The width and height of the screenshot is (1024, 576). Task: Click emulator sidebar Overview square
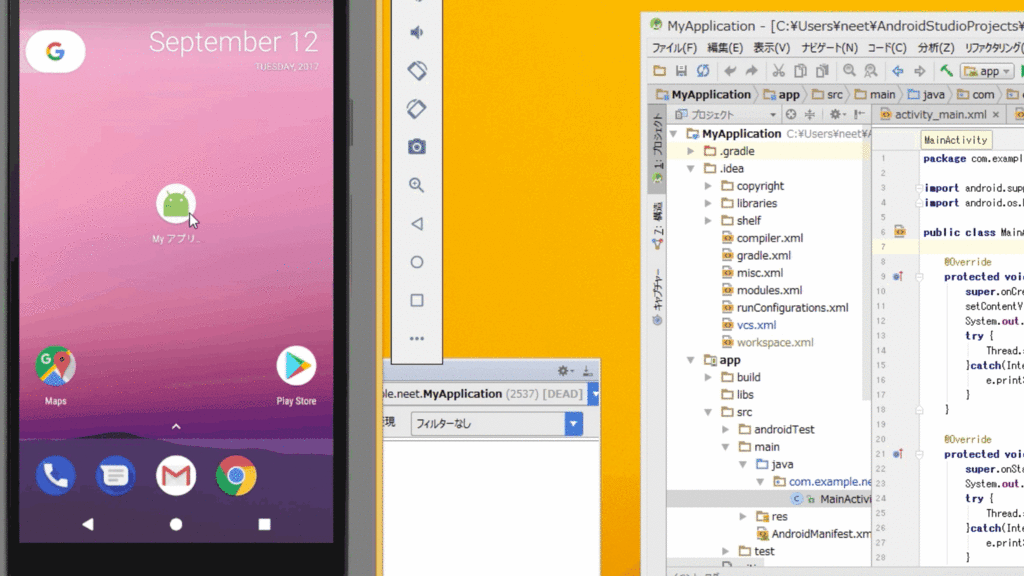point(417,300)
